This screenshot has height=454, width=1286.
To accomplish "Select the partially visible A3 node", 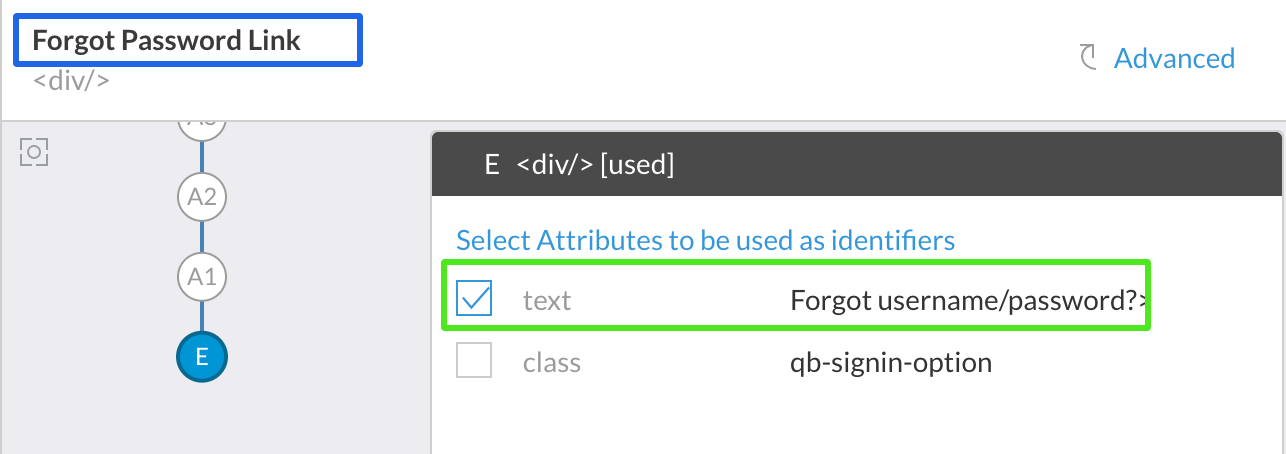I will [202, 127].
